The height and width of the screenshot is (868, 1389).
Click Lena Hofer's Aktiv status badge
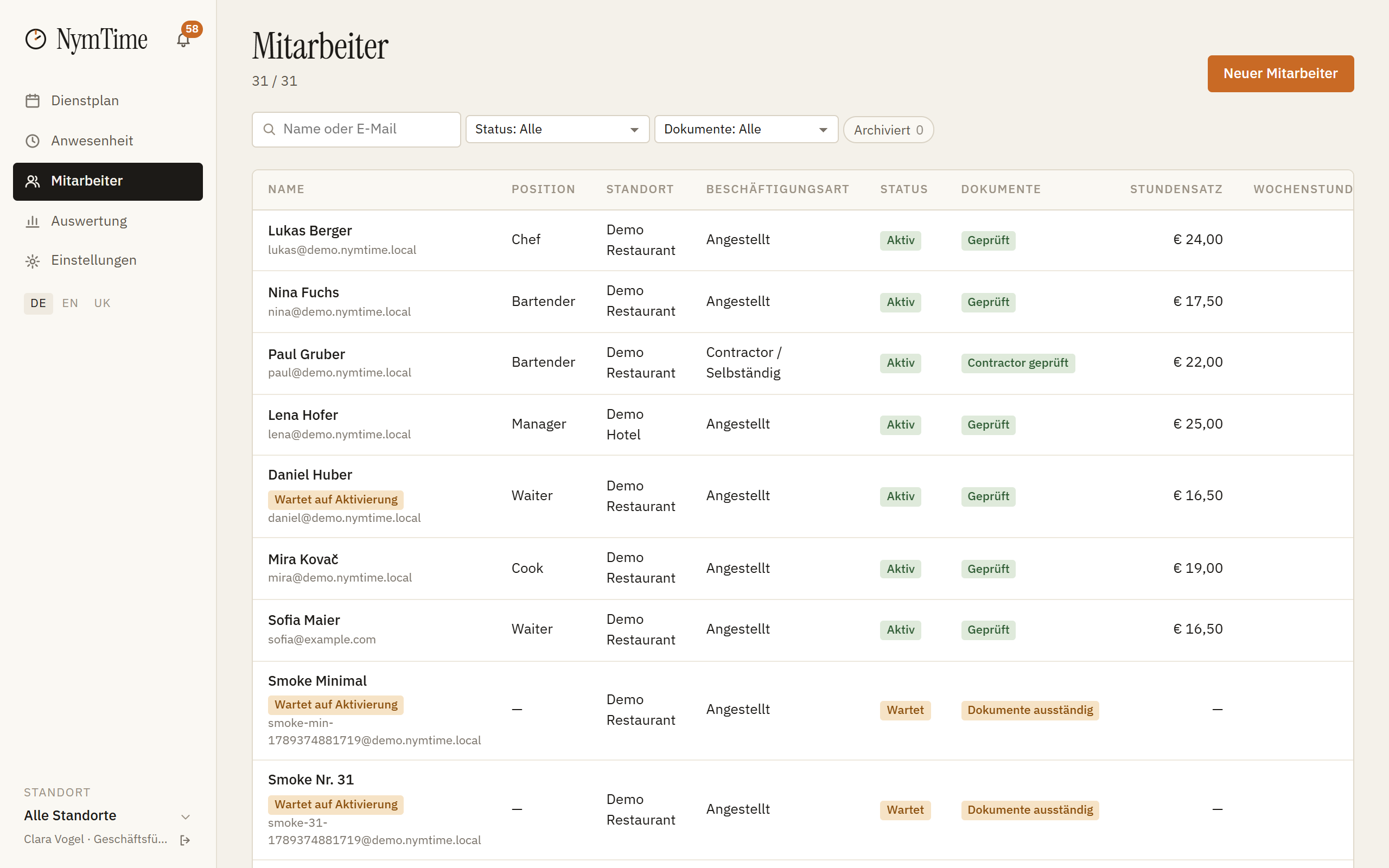(901, 425)
